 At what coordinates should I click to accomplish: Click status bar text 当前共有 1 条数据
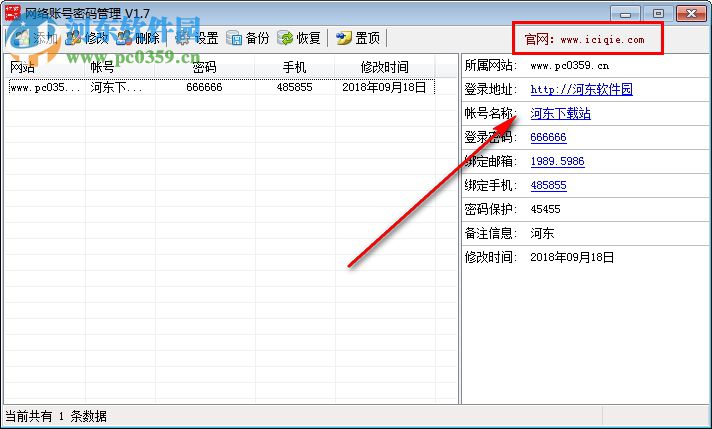[x=55, y=416]
